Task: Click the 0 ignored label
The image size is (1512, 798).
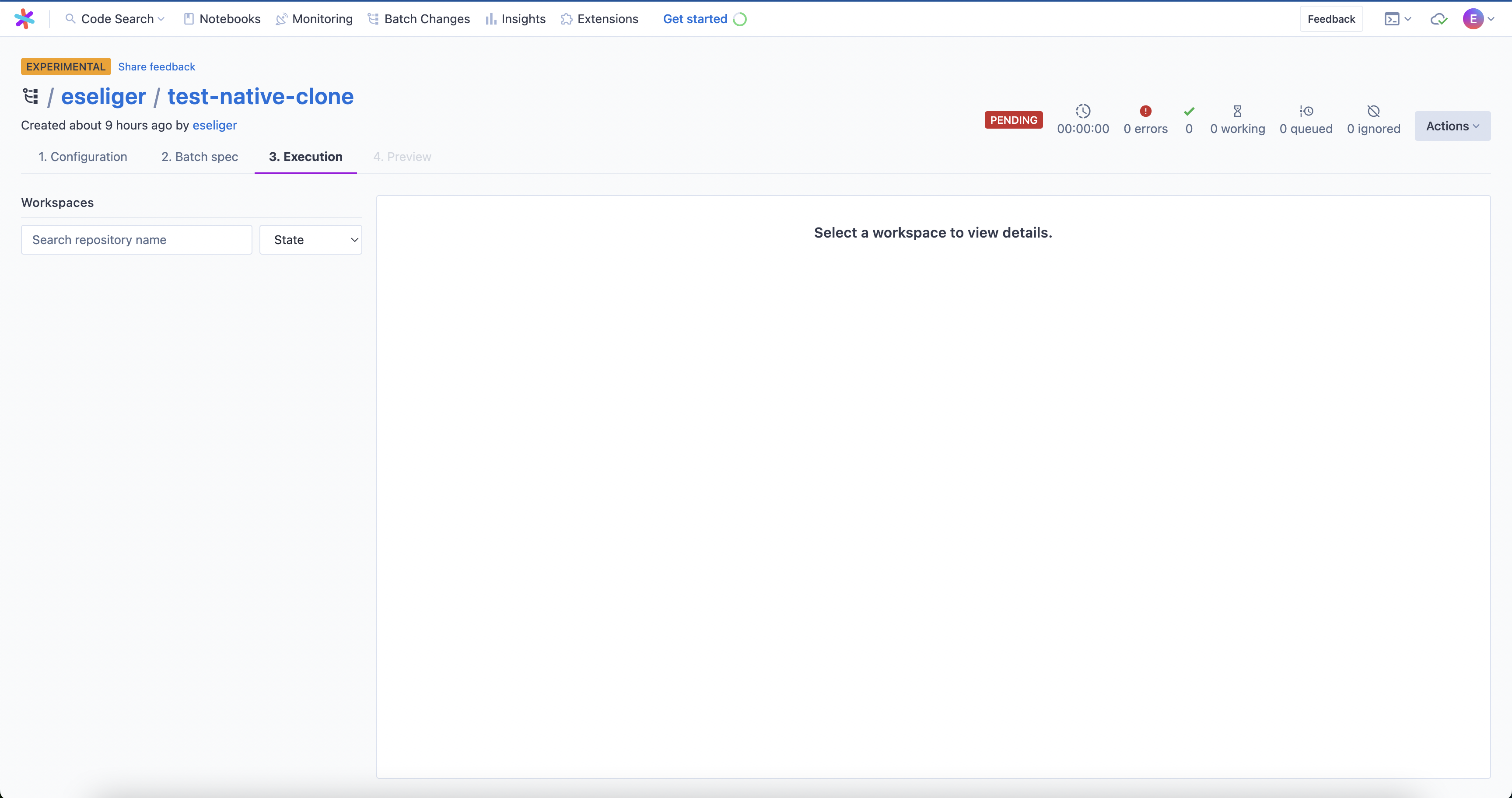Action: tap(1373, 129)
